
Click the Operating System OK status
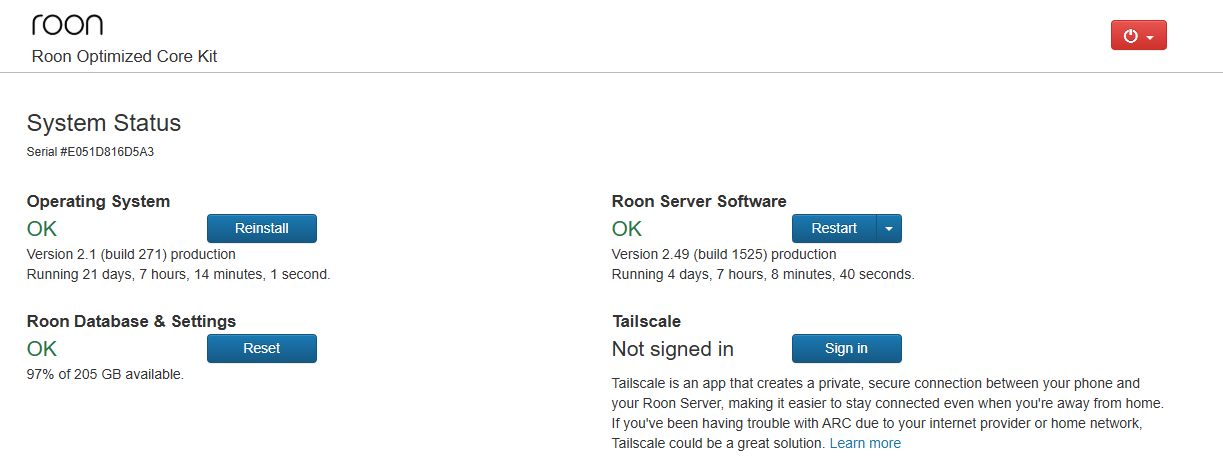point(42,229)
